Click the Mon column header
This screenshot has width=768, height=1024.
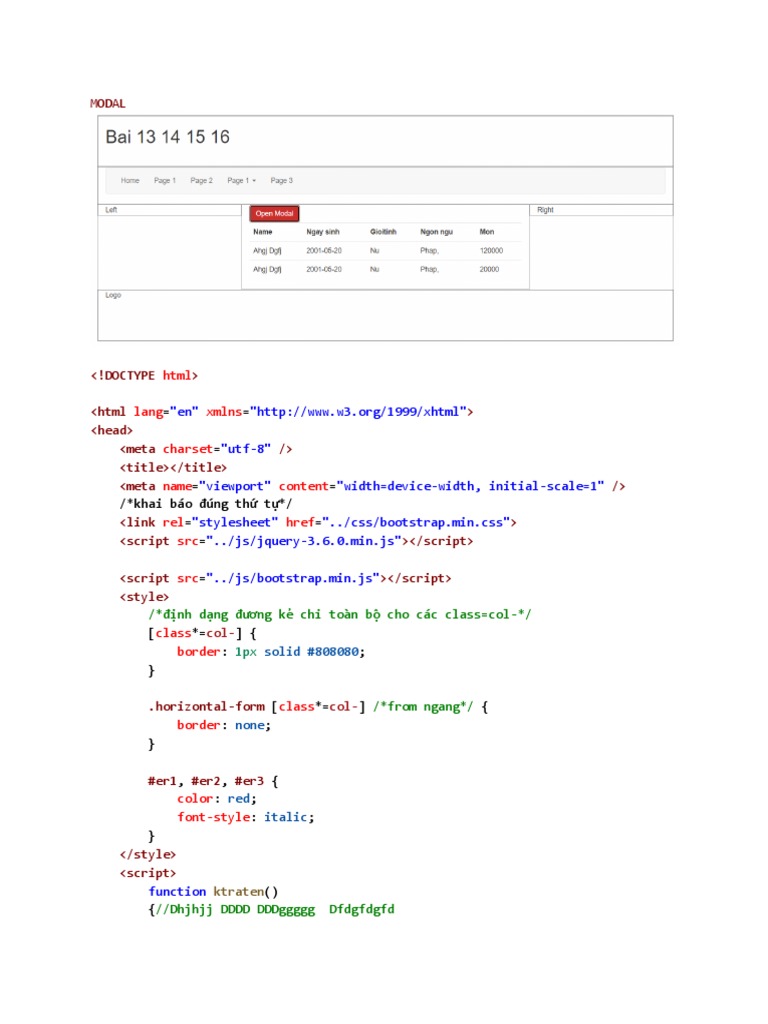coord(487,232)
